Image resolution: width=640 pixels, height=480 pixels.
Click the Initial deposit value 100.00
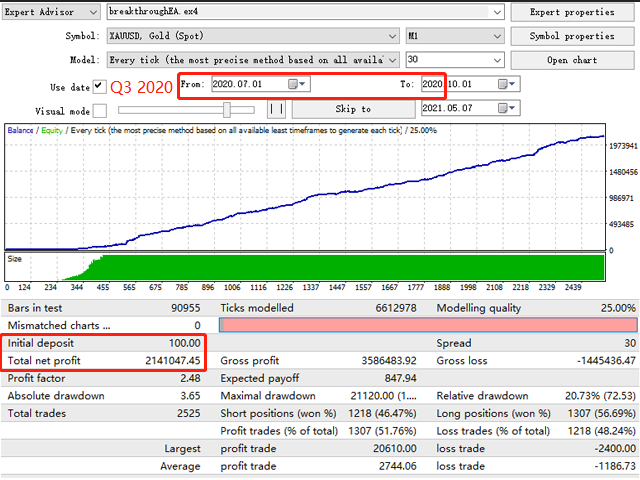pyautogui.click(x=184, y=343)
